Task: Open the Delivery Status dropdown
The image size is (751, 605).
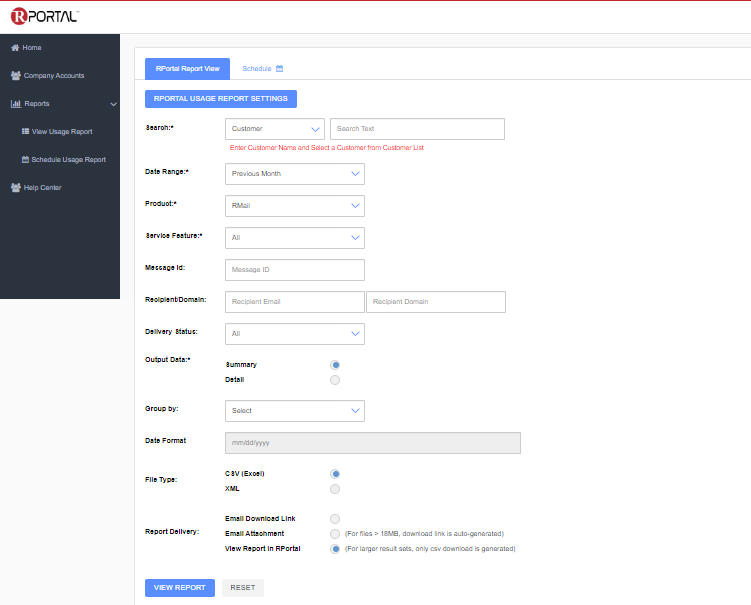Action: click(x=295, y=334)
